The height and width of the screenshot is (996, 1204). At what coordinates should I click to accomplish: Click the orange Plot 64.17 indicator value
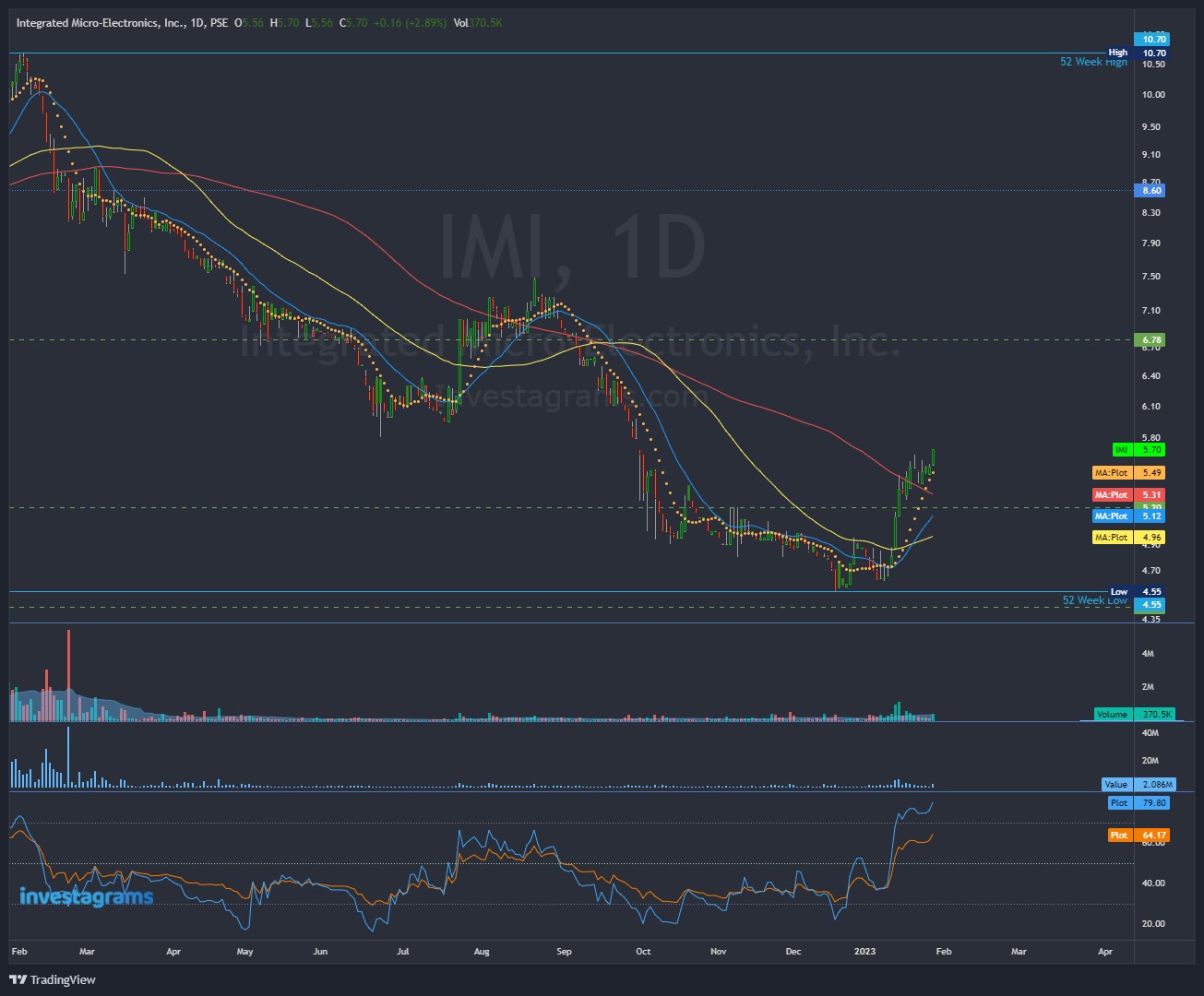click(1137, 835)
